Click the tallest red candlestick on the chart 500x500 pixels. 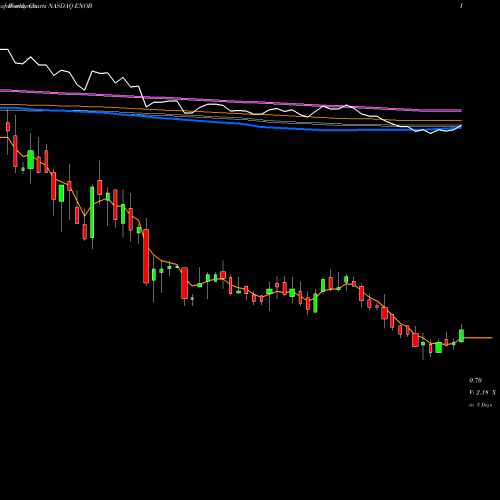tap(146, 256)
